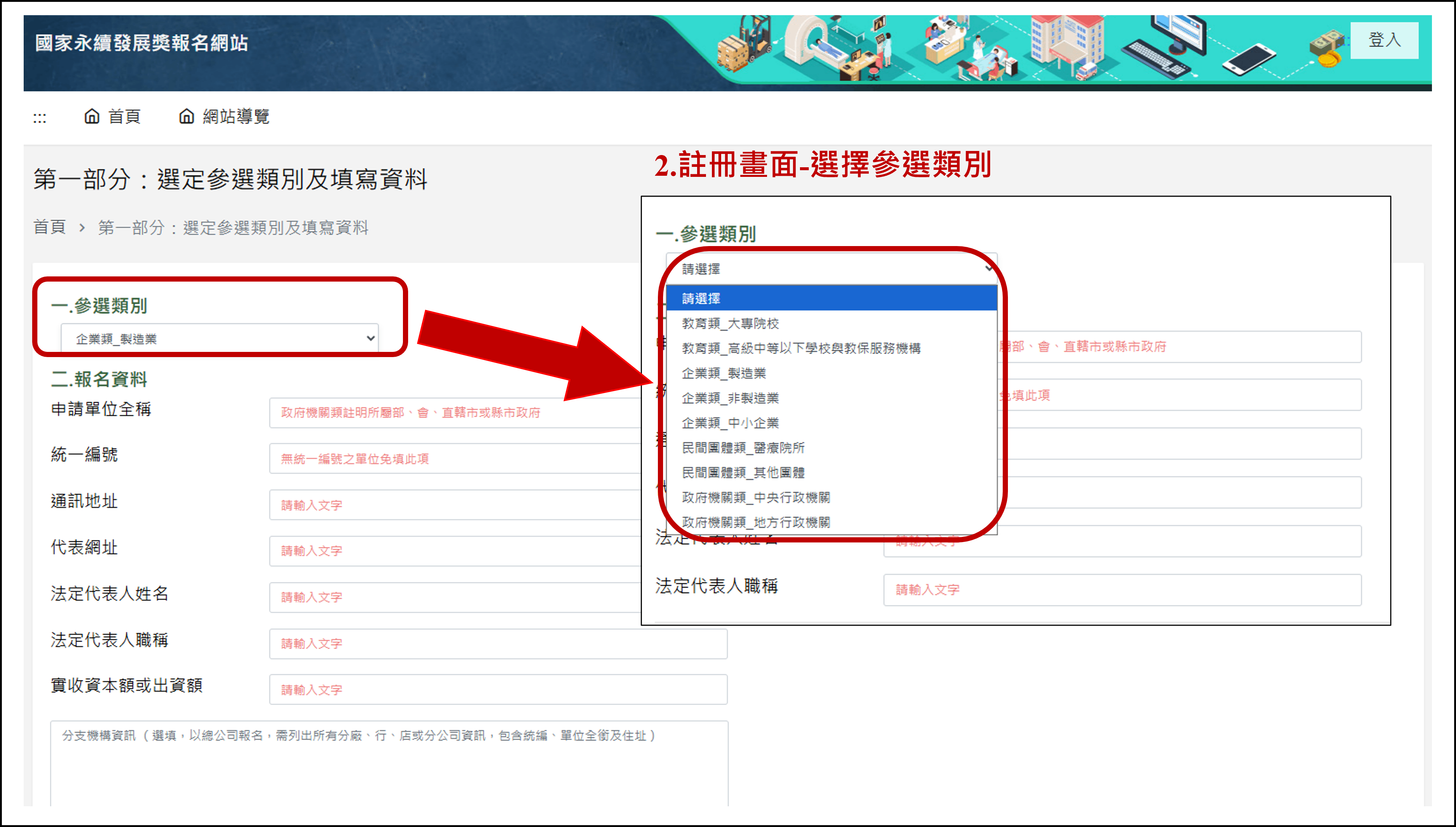Open the 網站導覽 navigation link
Screen dimensions: 1456x827
236,117
